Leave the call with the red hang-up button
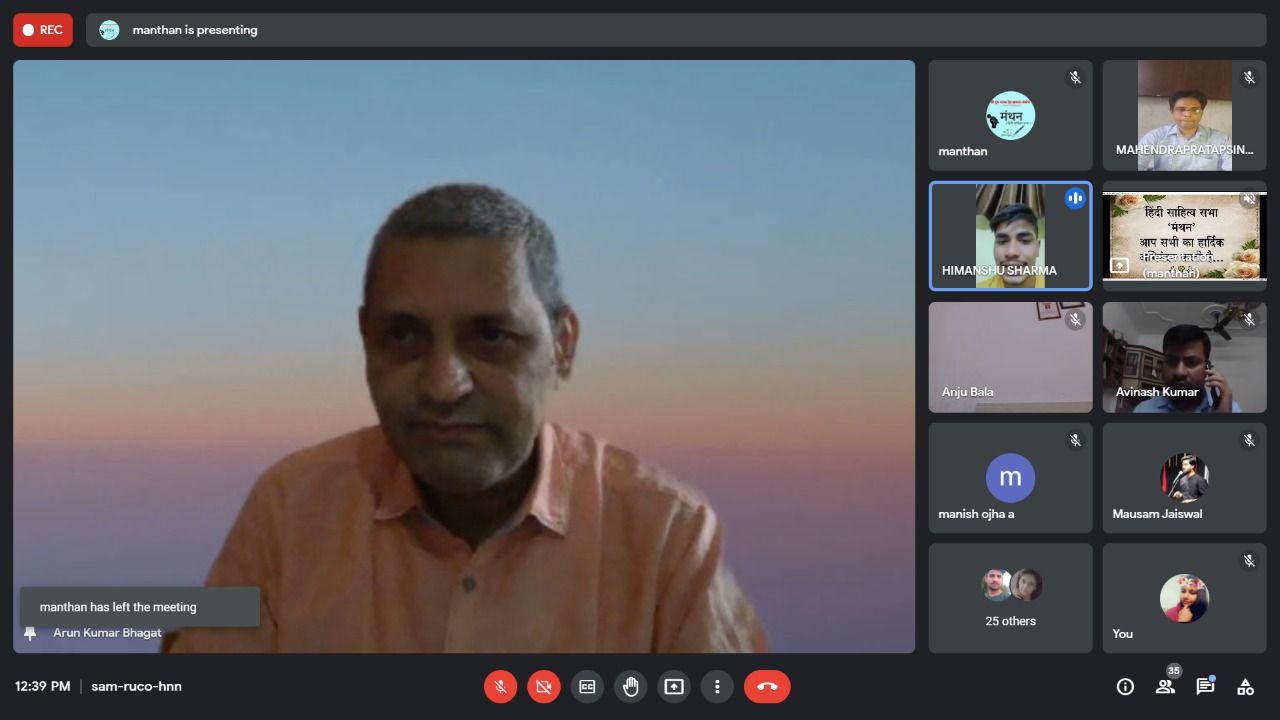1280x720 pixels. (x=767, y=687)
